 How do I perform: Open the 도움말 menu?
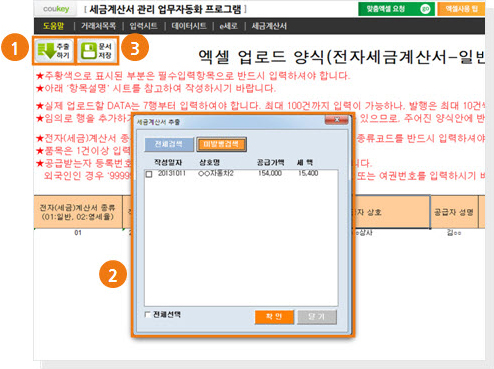[x=53, y=26]
